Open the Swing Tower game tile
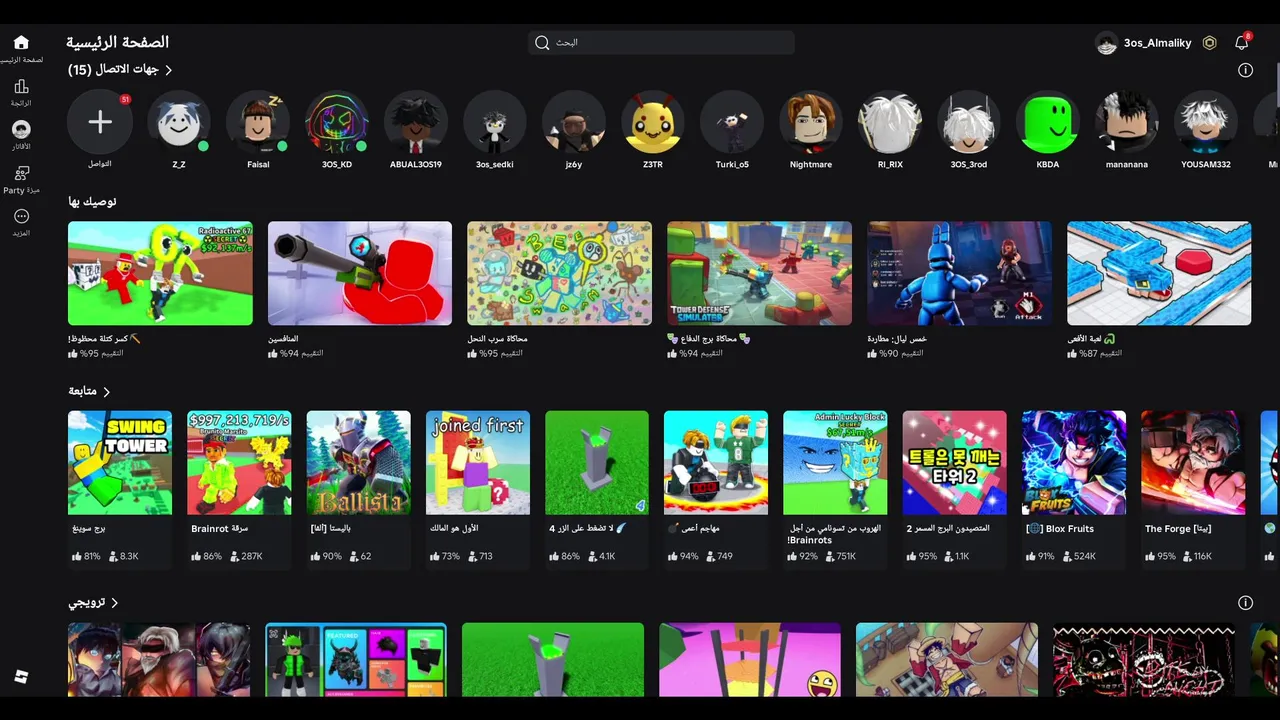Viewport: 1280px width, 720px height. [x=120, y=463]
